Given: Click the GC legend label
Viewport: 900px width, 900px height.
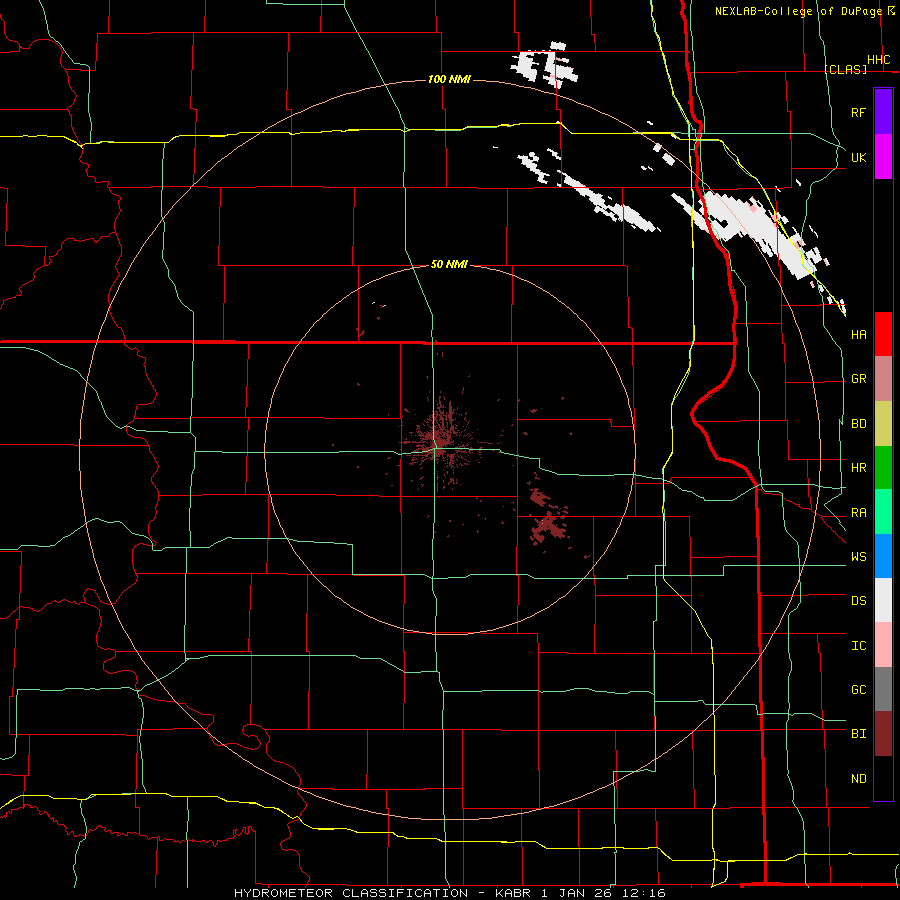Looking at the screenshot, I should click(x=859, y=690).
